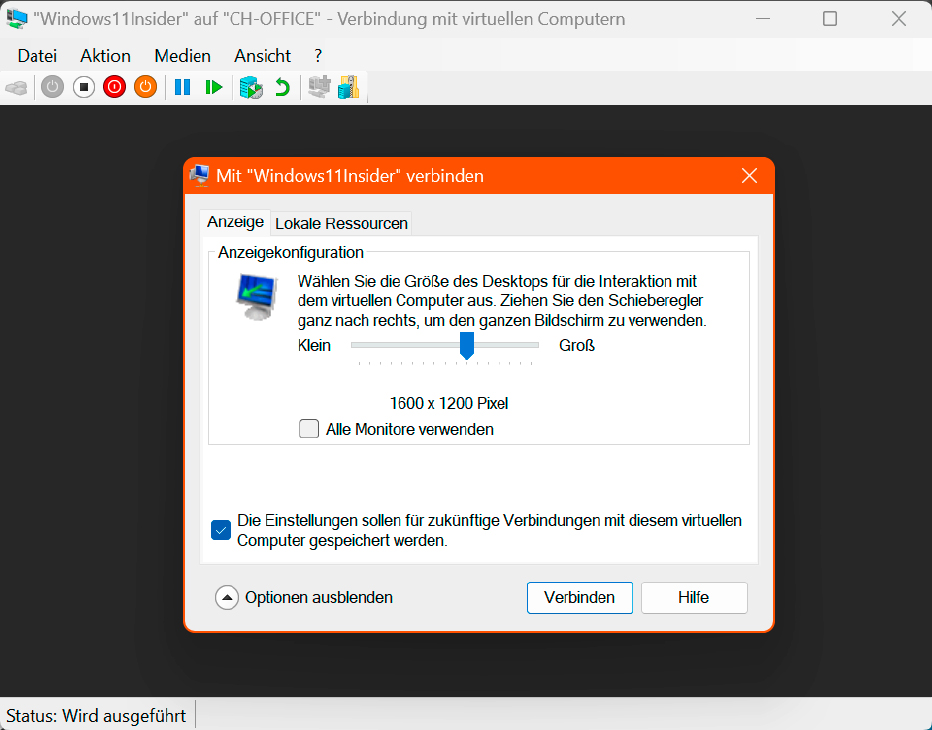Click the green Reset play icon
The width and height of the screenshot is (932, 730).
point(213,87)
